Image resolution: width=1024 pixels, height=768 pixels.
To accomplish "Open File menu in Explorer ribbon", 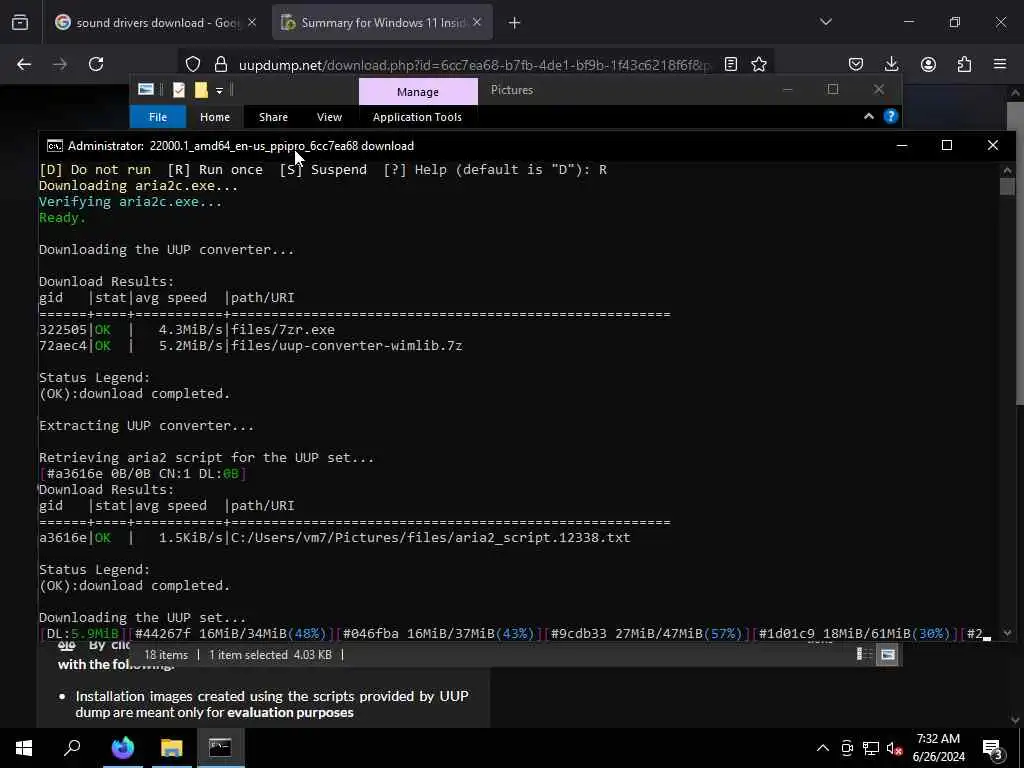I will pos(158,117).
